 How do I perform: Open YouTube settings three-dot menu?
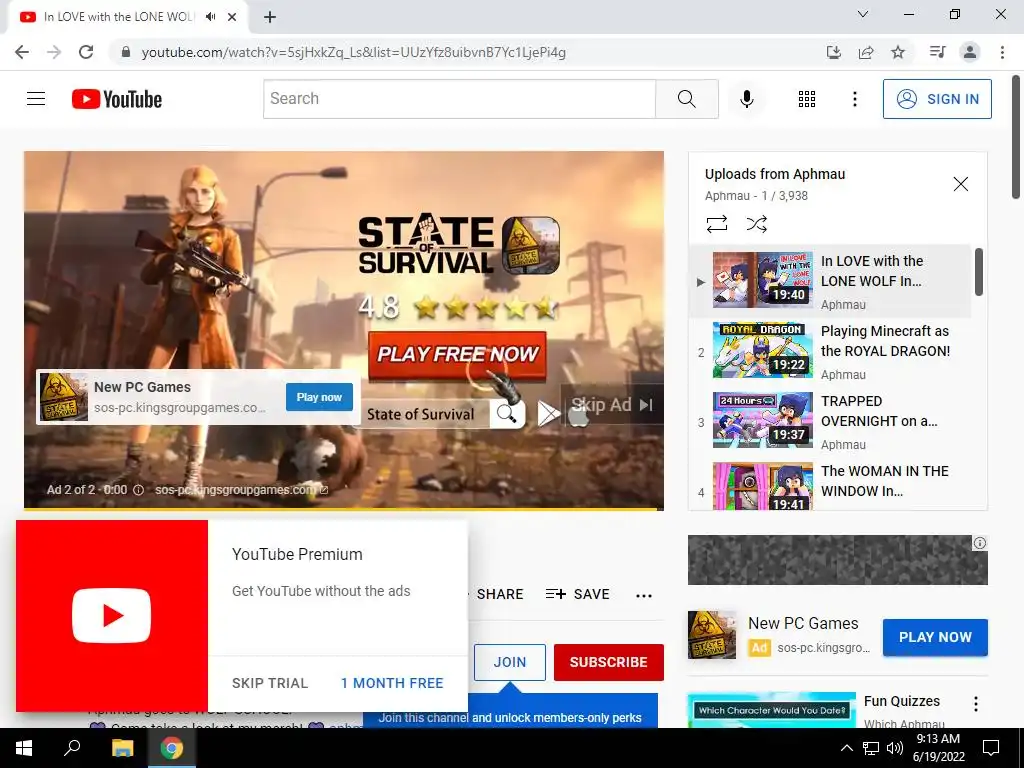click(x=854, y=99)
